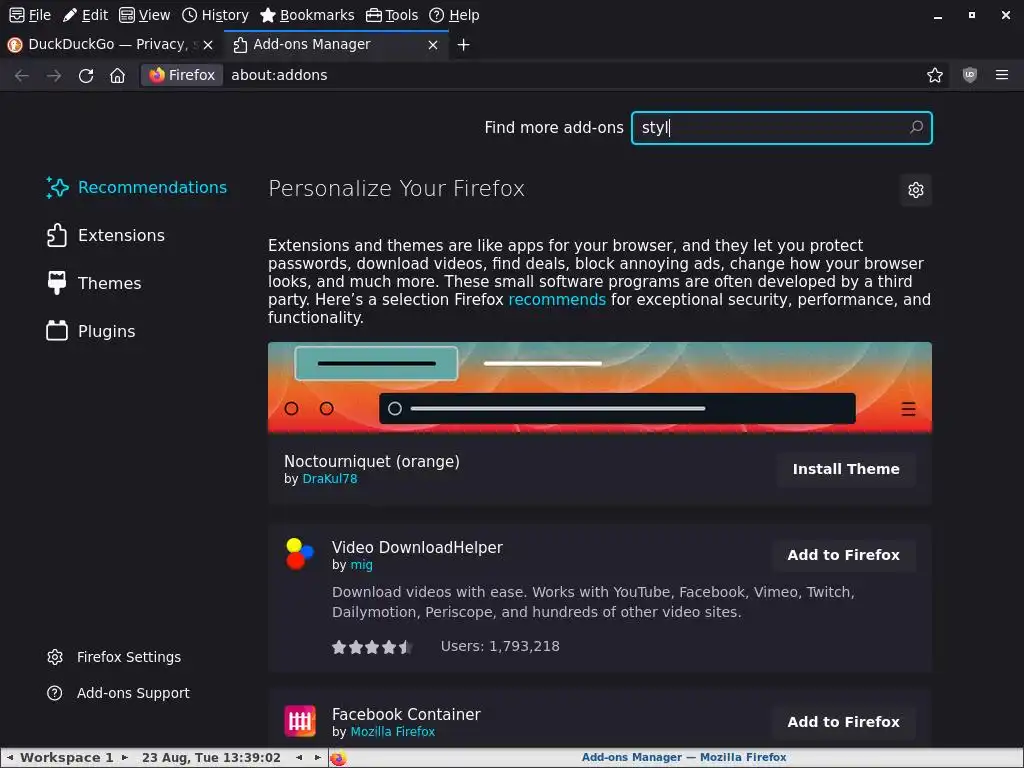Screen dimensions: 1024x768
Task: Switch to next workspace arrow
Action: coord(125,758)
